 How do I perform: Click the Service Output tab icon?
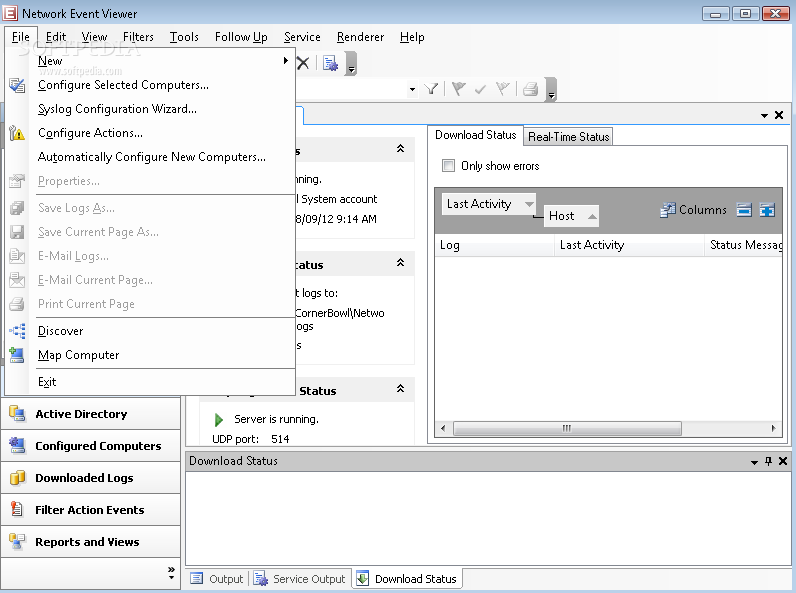click(261, 579)
